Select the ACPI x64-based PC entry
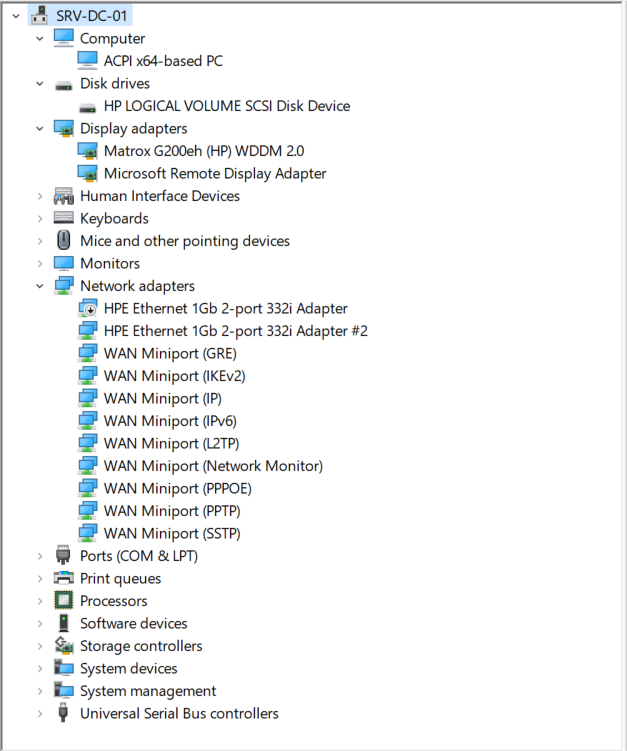Screen dimensions: 627x751 pyautogui.click(x=163, y=61)
